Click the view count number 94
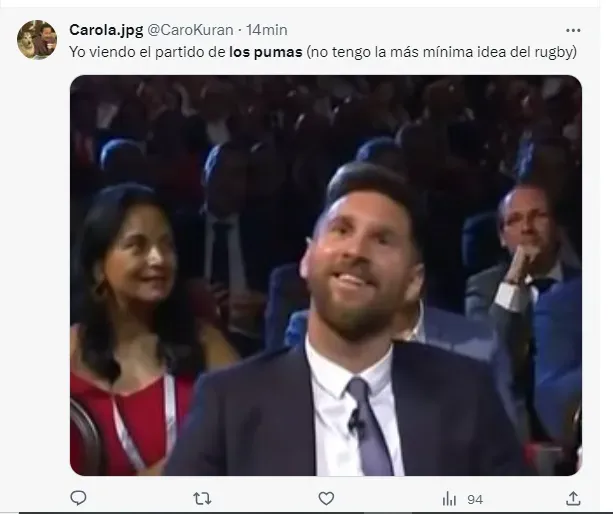This screenshot has height=514, width=613. pos(475,499)
